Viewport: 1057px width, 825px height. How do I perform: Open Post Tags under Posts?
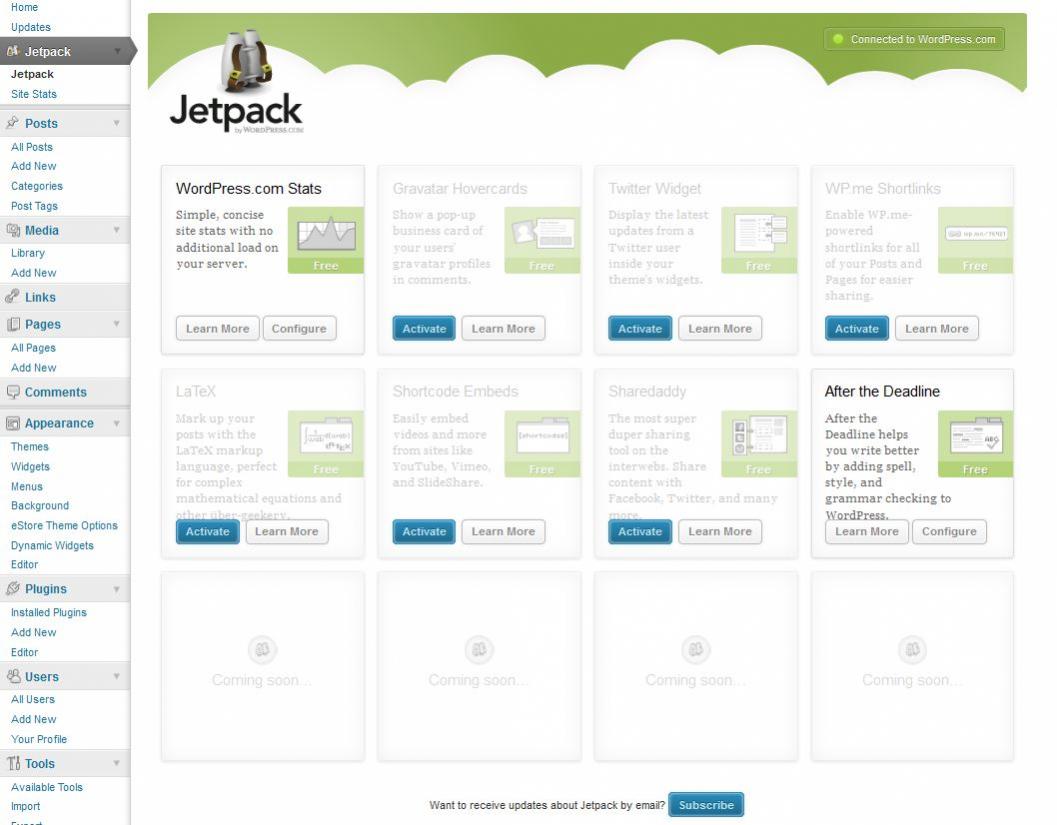click(34, 206)
